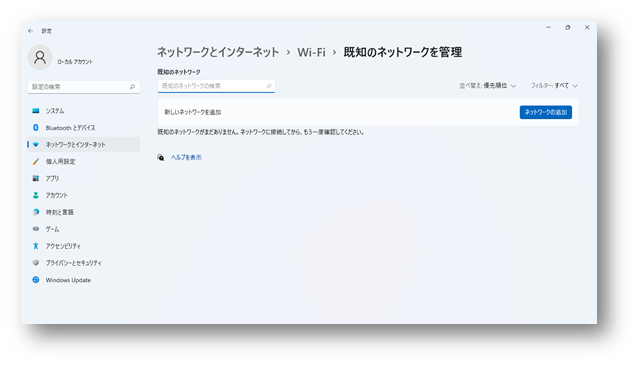
Task: Open the local account profile picture
Action: point(40,57)
